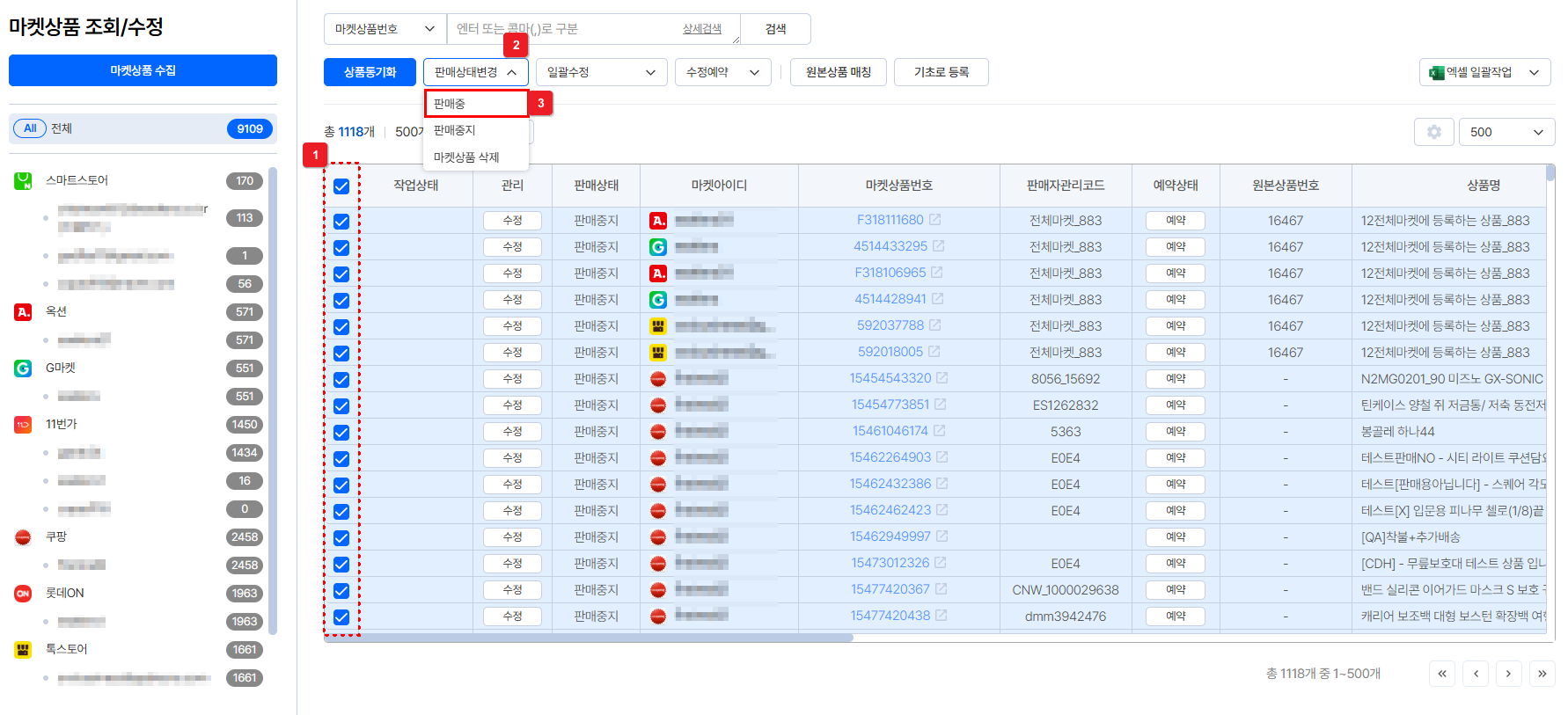Click the 톡스토어 logo icon in the sidebar

23,649
